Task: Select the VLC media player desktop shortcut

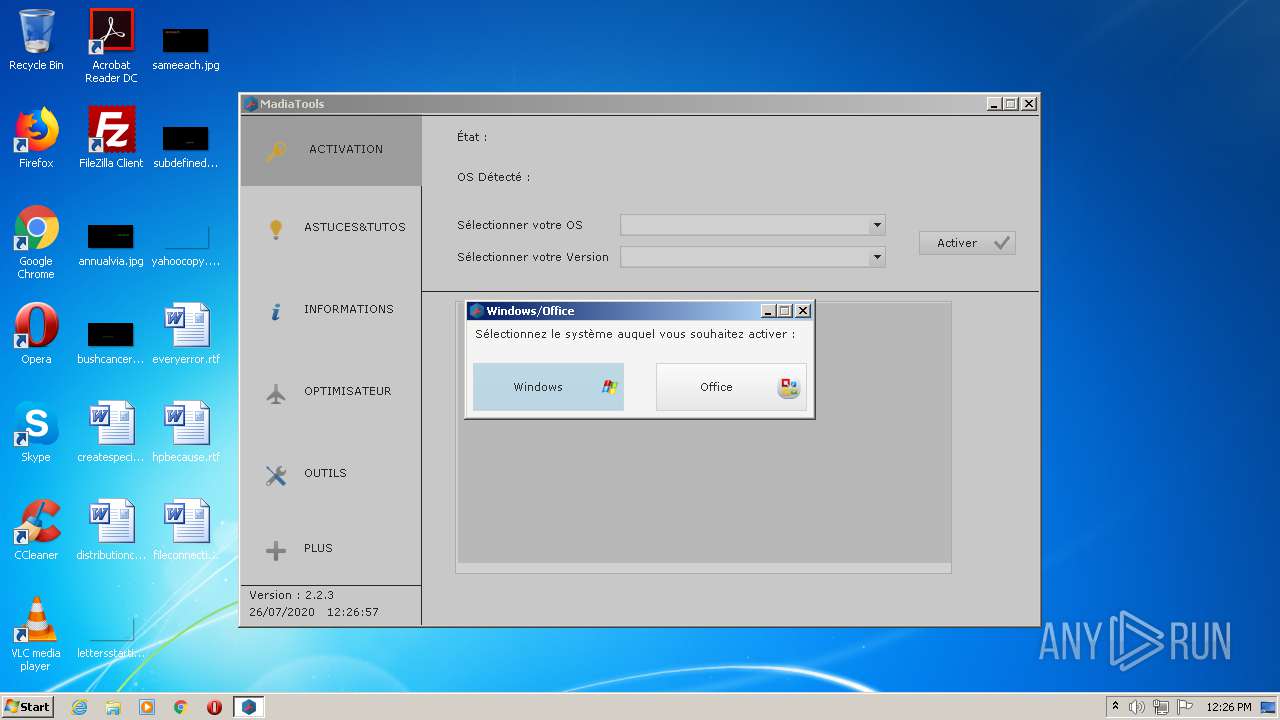Action: click(x=36, y=634)
